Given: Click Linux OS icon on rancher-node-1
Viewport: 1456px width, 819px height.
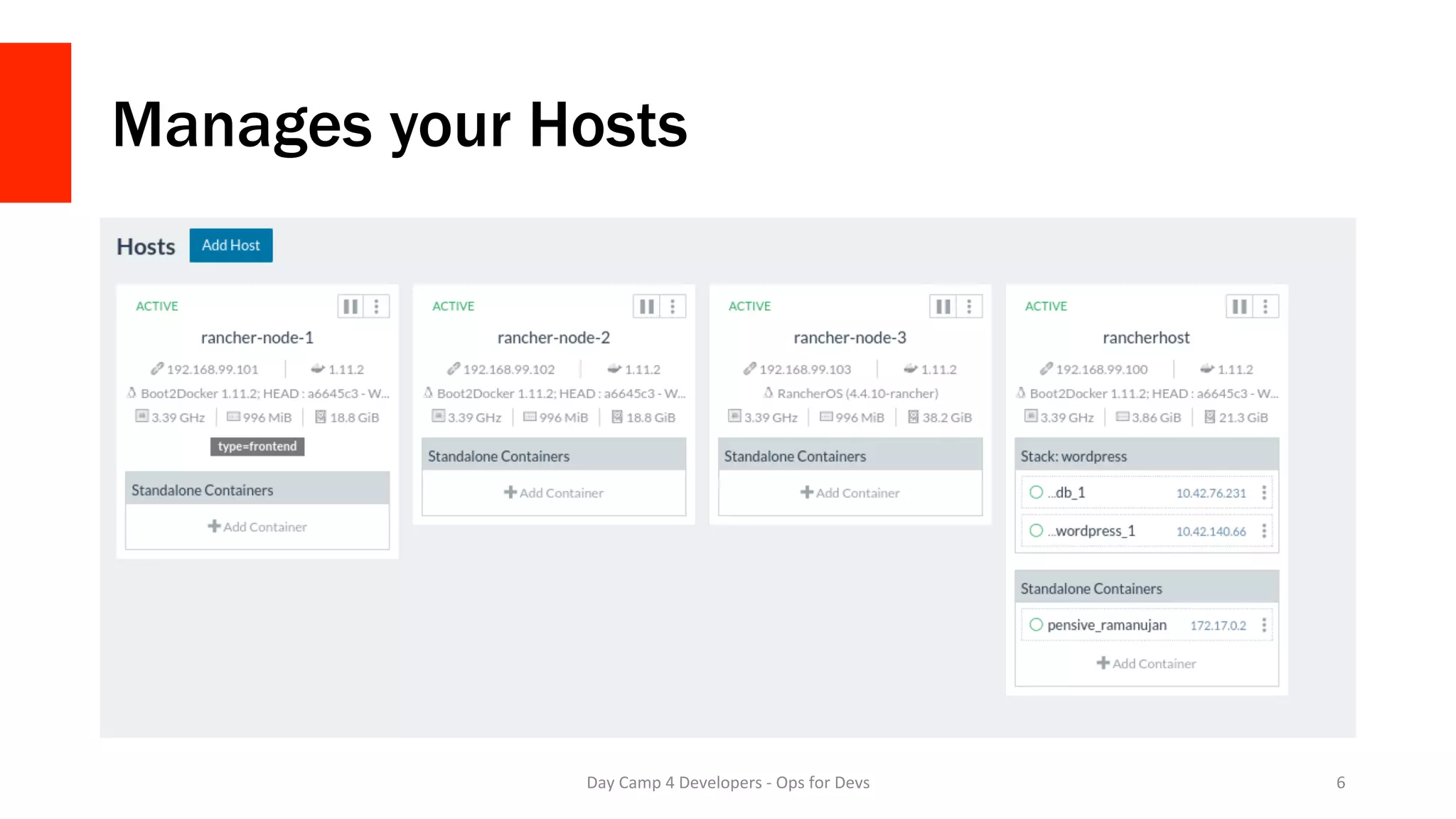Looking at the screenshot, I should click(x=132, y=392).
